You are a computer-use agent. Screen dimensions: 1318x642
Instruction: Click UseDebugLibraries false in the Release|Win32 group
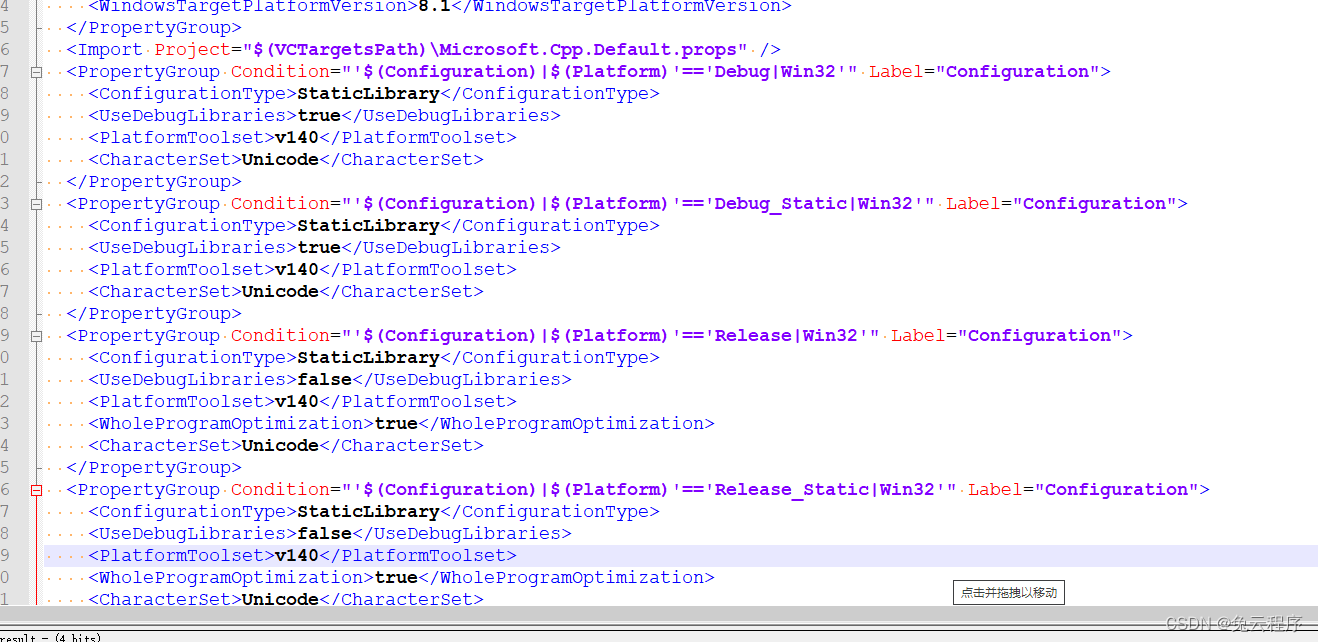pyautogui.click(x=324, y=380)
